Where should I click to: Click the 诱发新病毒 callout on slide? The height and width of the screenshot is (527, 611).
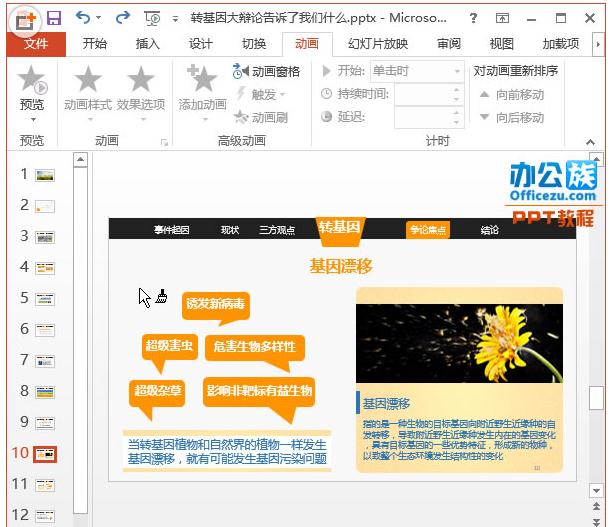click(215, 304)
